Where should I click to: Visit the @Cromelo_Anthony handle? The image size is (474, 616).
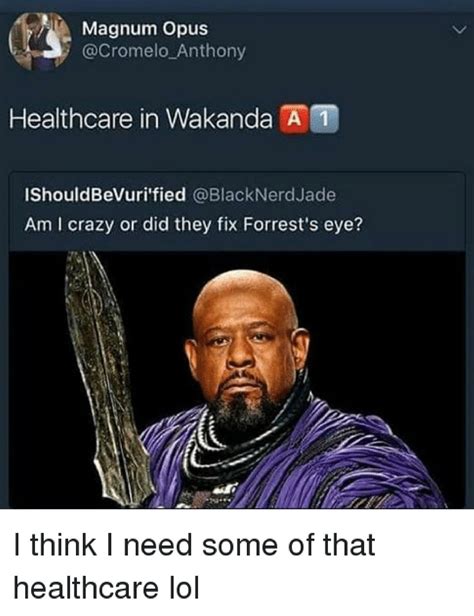(163, 51)
